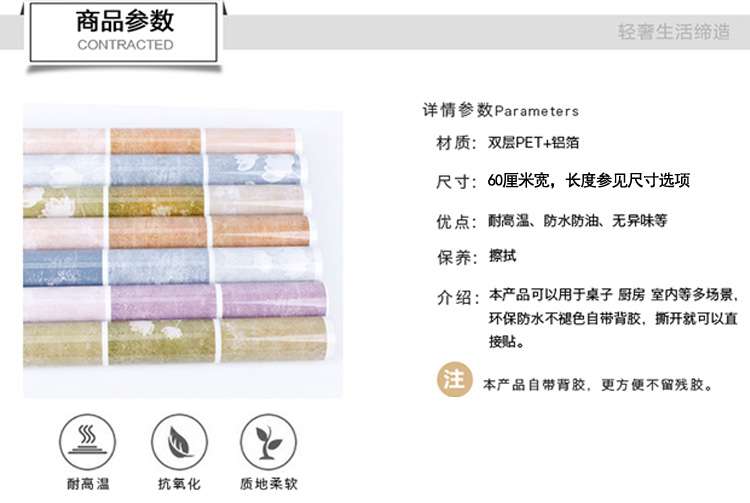
Task: Open the wallpaper rolls product photo
Action: click(x=183, y=251)
